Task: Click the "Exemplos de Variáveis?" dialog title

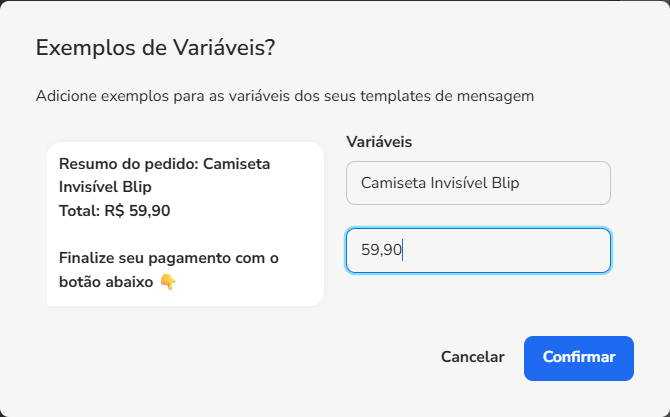Action: pyautogui.click(x=156, y=48)
